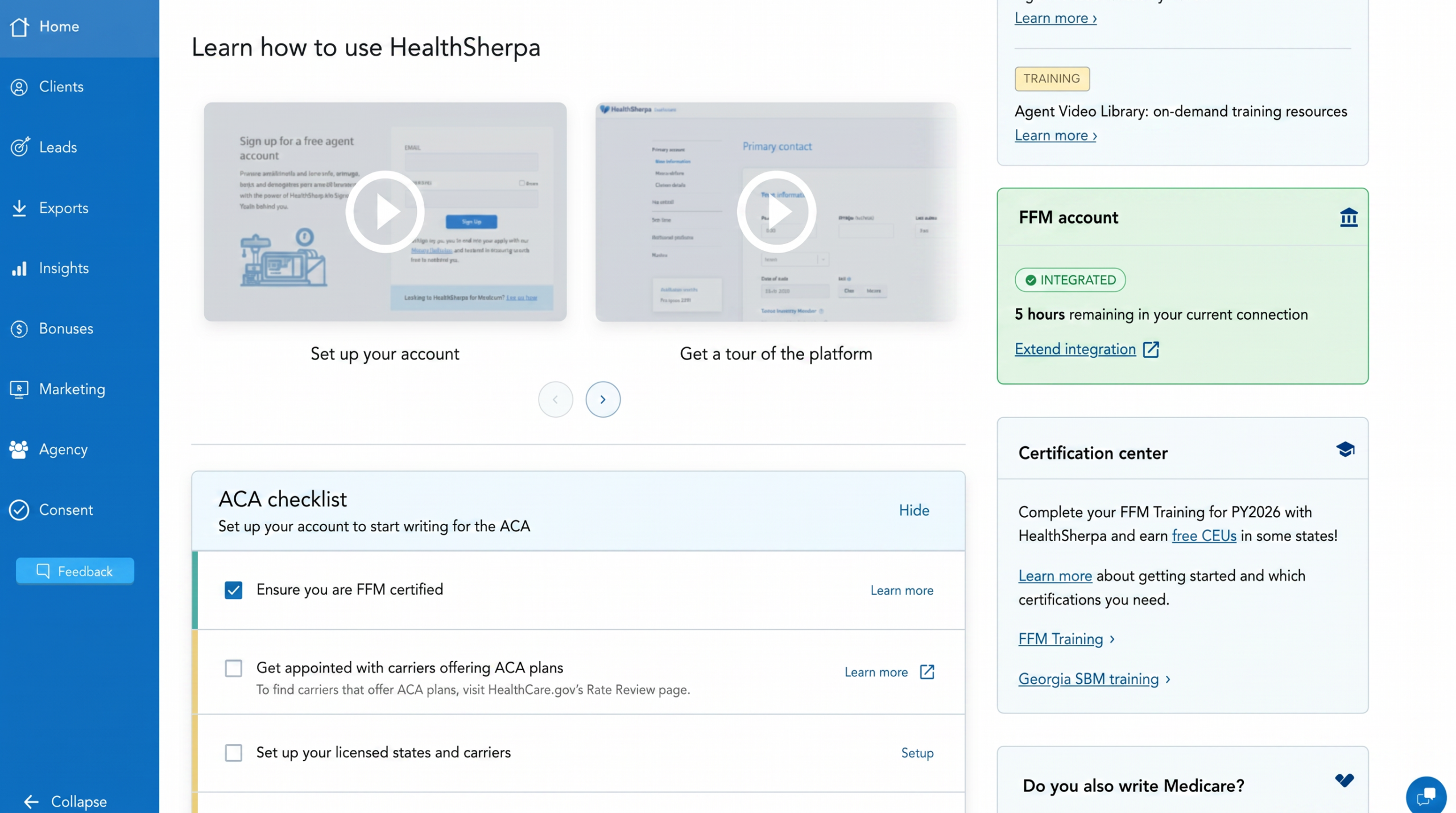Open Home in sidebar menu

coord(80,26)
